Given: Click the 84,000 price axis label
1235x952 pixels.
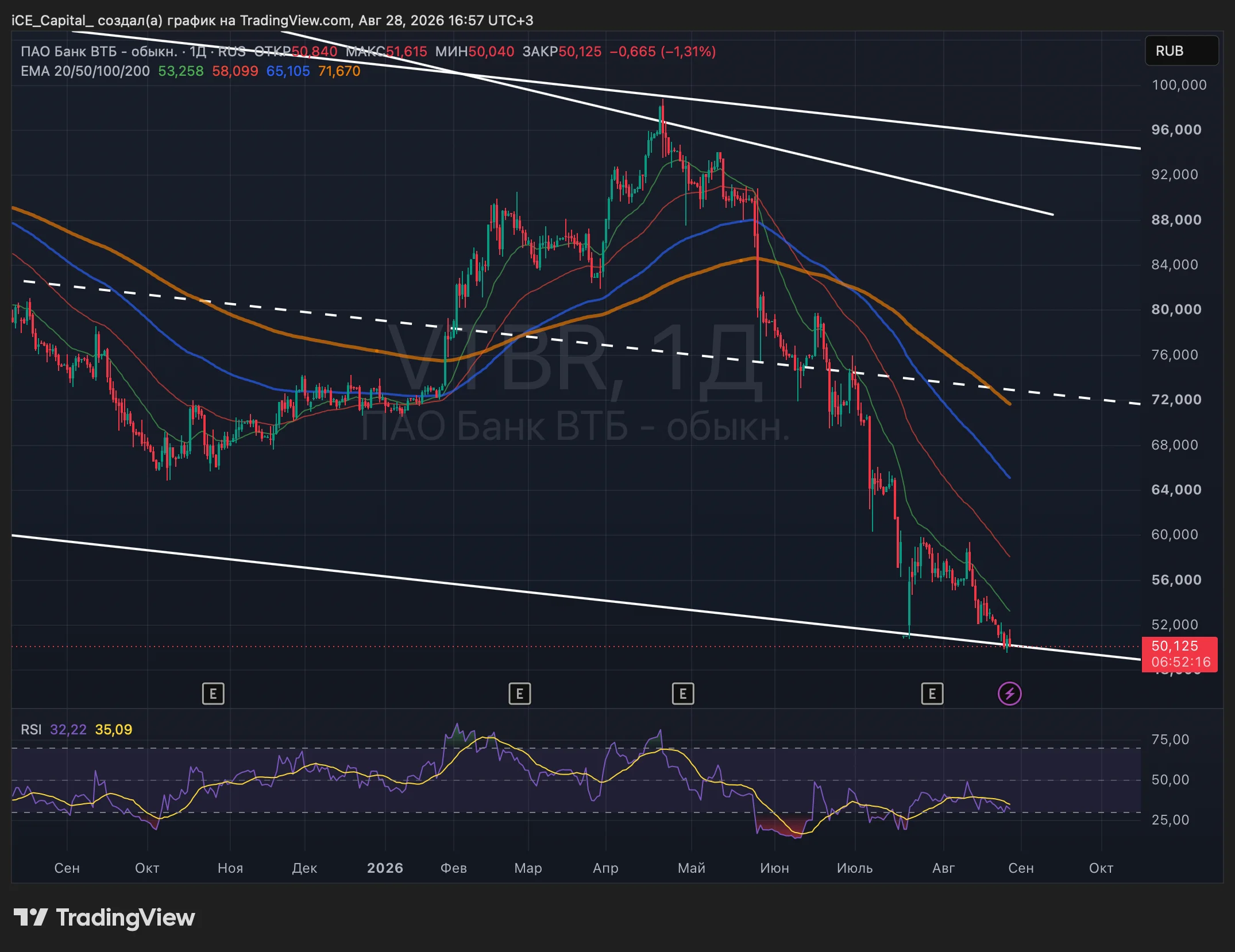Looking at the screenshot, I should click(x=1175, y=265).
